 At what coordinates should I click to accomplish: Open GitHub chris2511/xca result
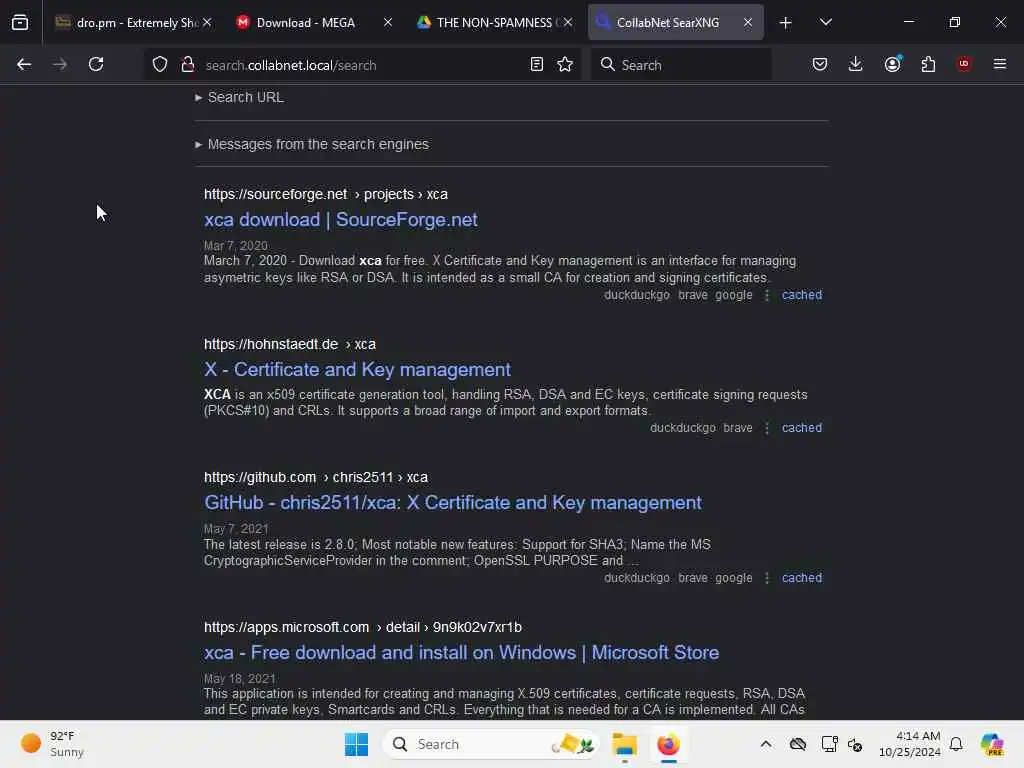click(x=453, y=503)
